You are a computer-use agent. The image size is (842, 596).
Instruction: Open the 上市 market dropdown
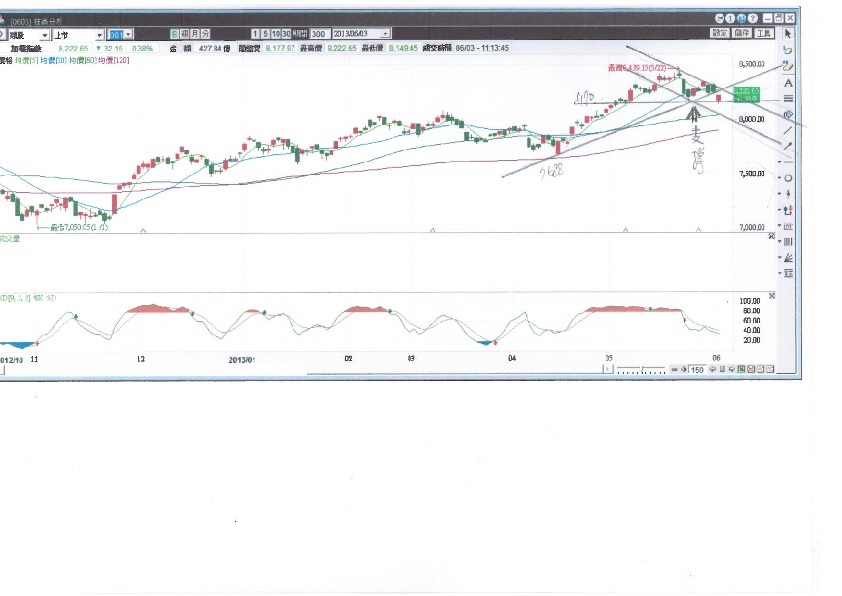pos(99,35)
